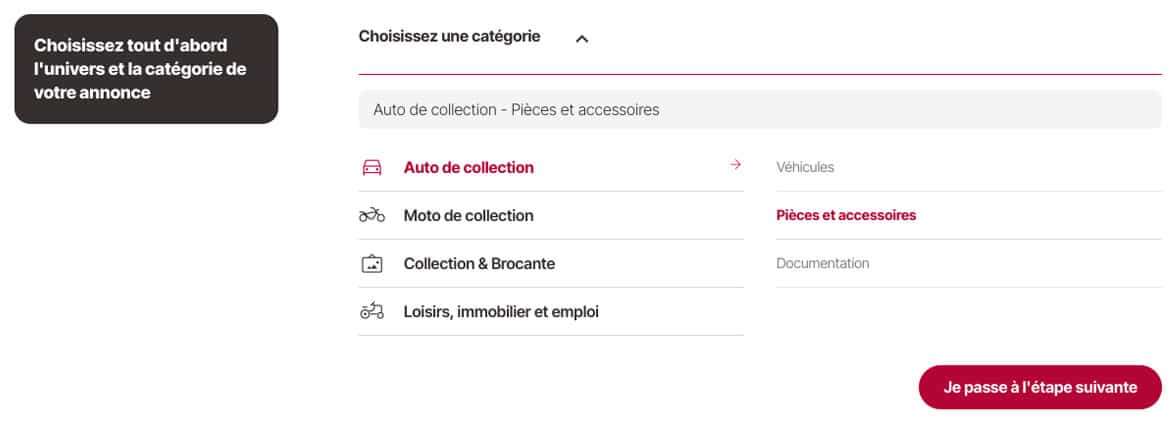Click the 'Choisissez une catégorie' heading
This screenshot has width=1170, height=430.
pyautogui.click(x=449, y=36)
